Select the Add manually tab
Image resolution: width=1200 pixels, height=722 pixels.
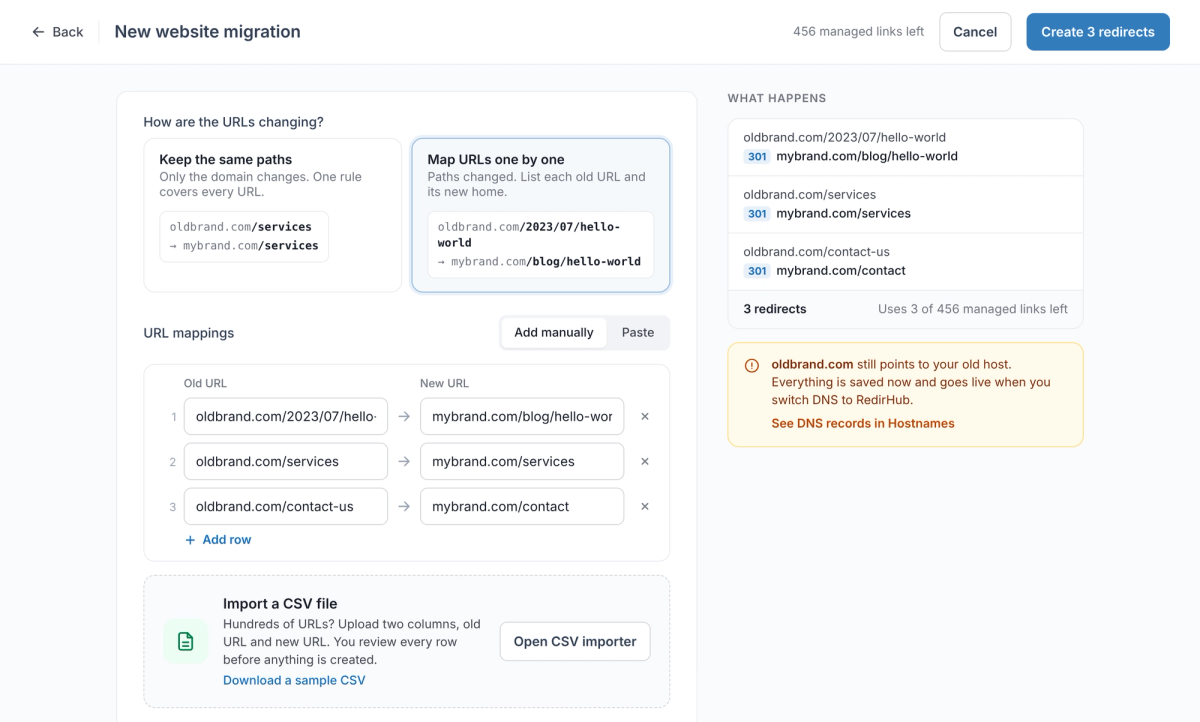(x=554, y=332)
